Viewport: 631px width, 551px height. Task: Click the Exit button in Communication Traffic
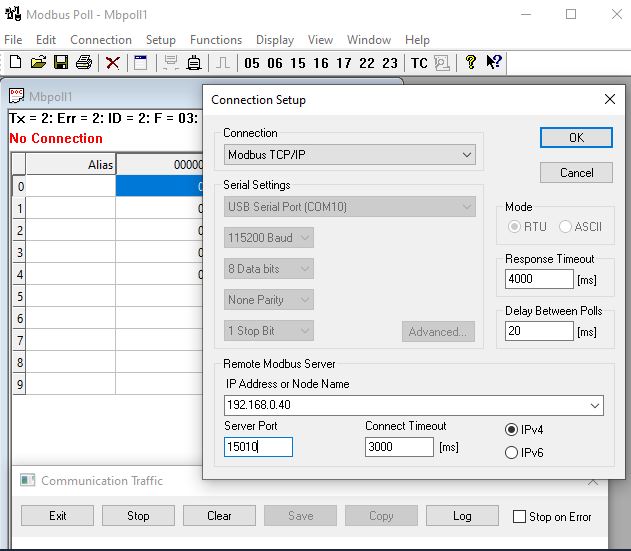(58, 516)
